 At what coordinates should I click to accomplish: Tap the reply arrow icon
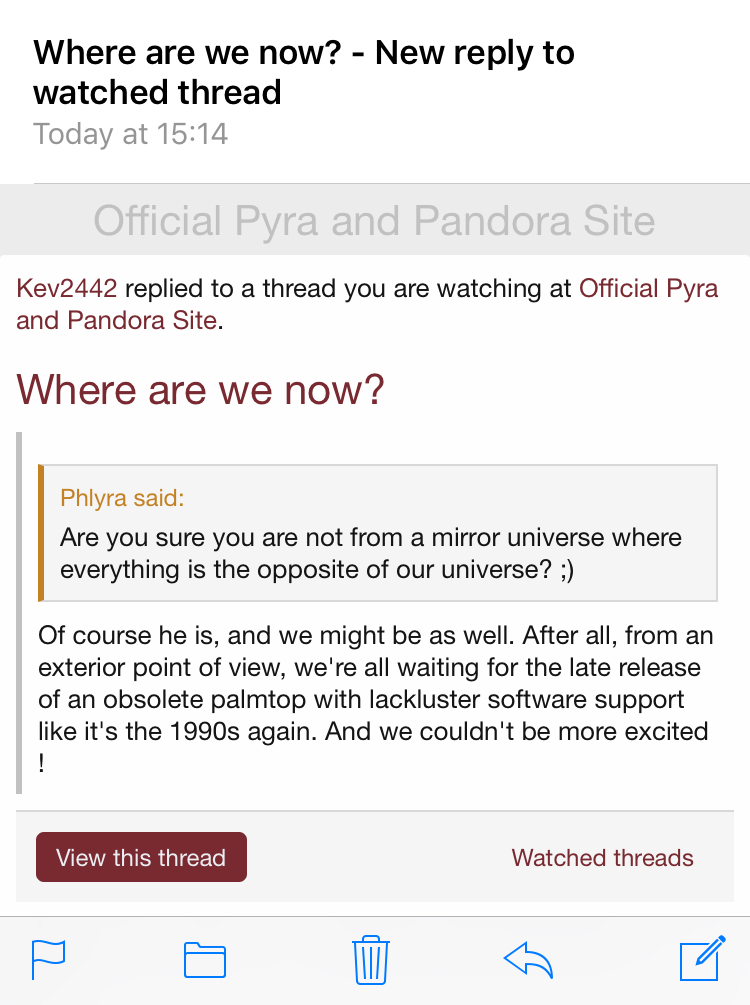pos(529,960)
